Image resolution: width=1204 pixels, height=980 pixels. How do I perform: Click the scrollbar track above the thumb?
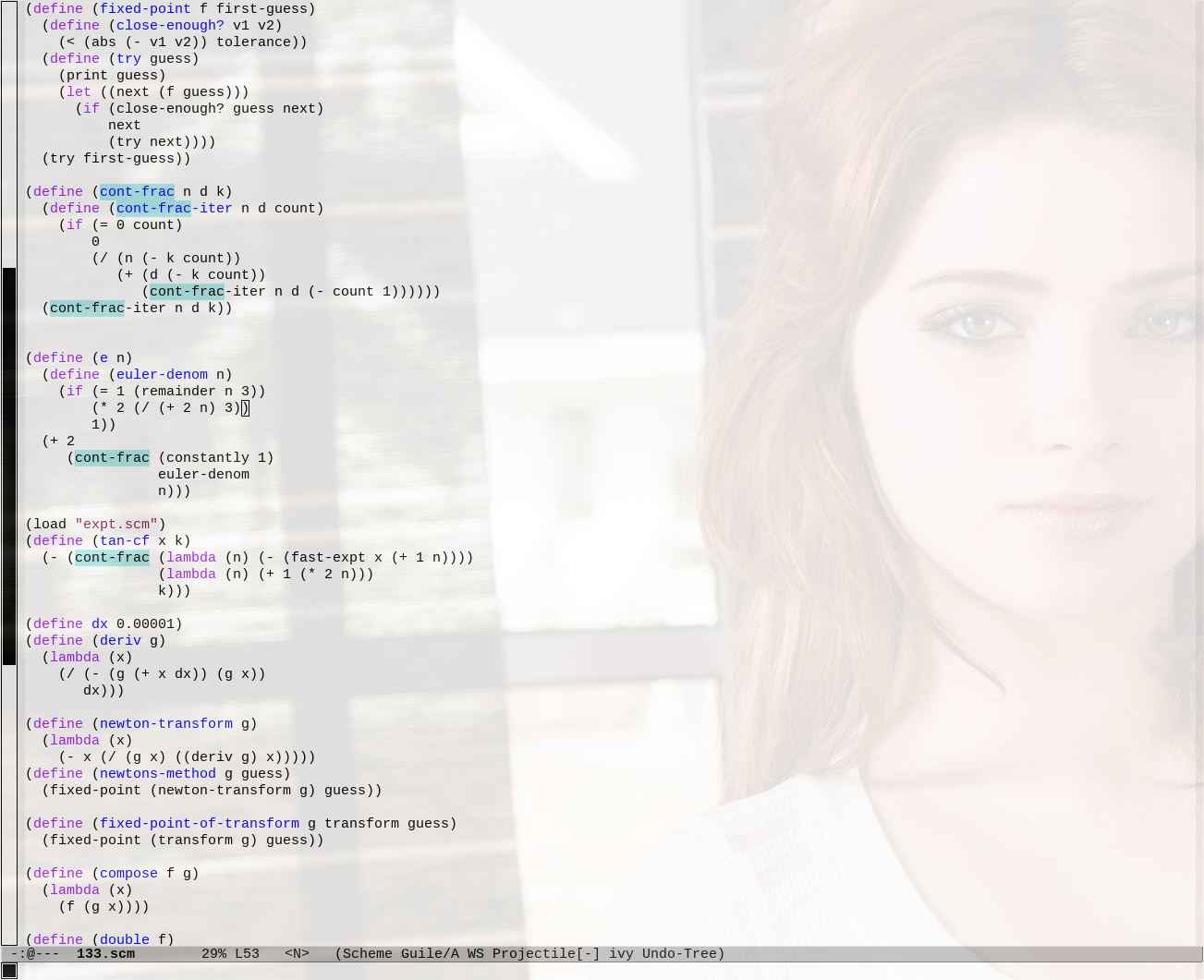point(9,134)
